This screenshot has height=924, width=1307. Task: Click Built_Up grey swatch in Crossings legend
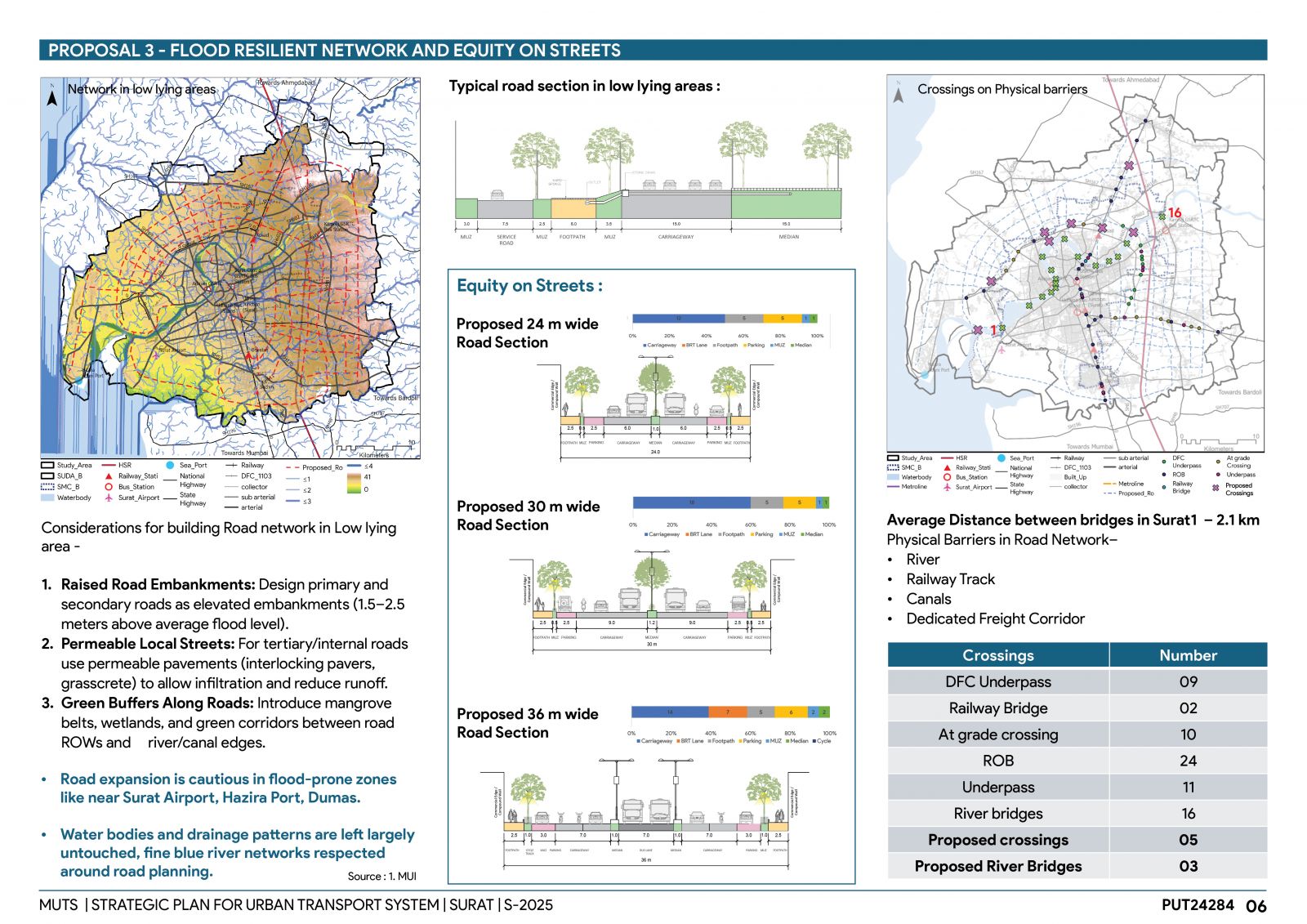(1055, 477)
